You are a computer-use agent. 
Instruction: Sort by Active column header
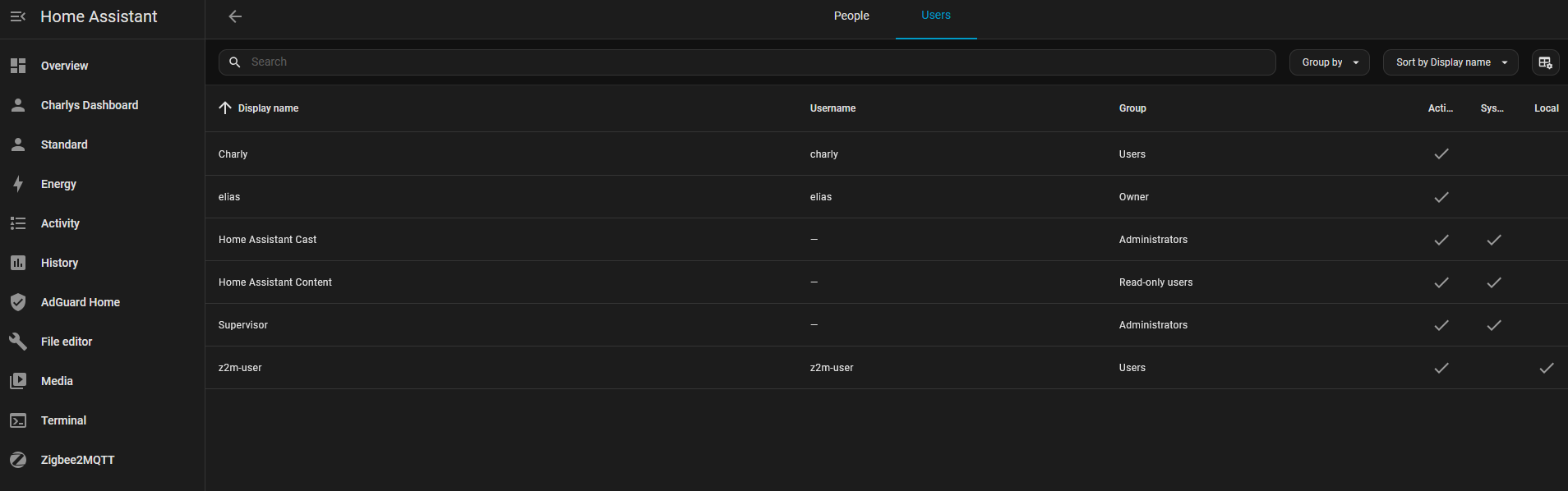[x=1441, y=108]
